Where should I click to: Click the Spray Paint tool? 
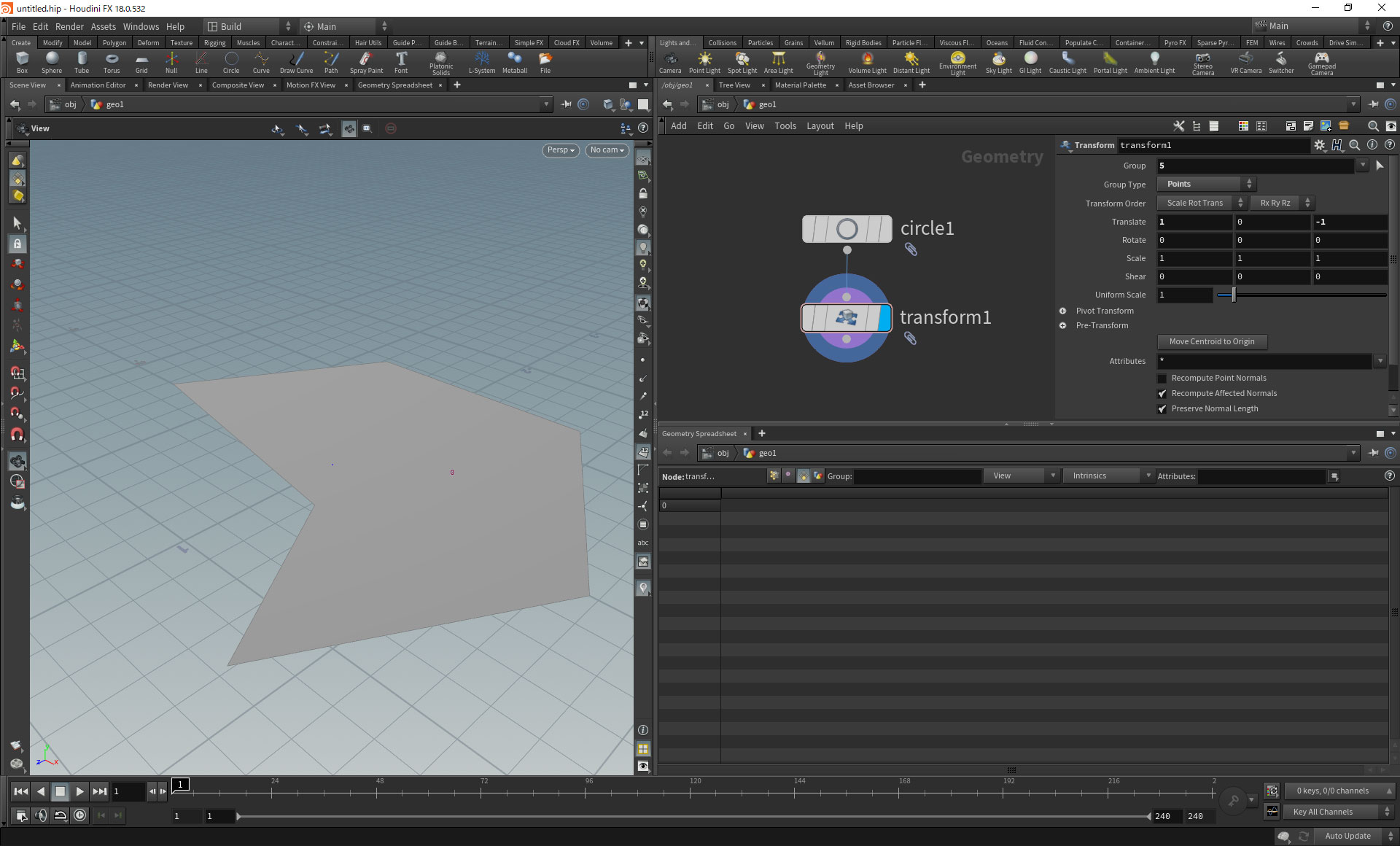coord(366,63)
